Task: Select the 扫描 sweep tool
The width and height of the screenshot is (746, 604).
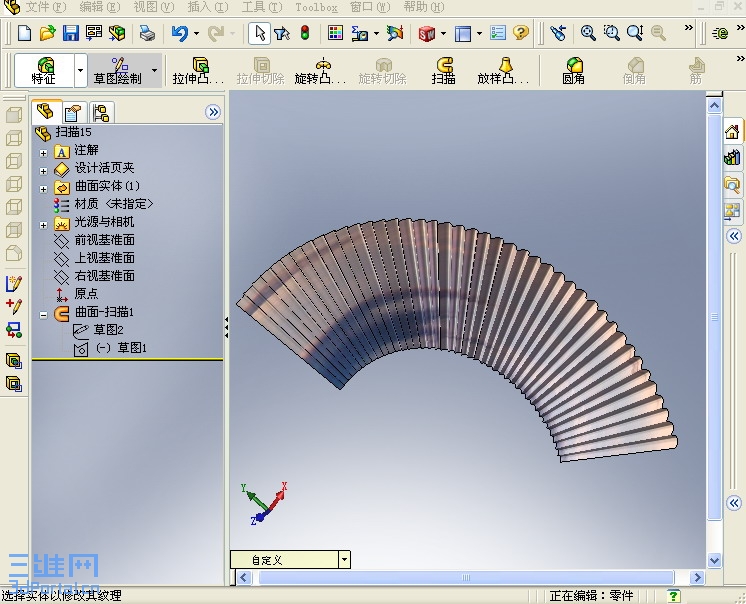Action: [444, 70]
